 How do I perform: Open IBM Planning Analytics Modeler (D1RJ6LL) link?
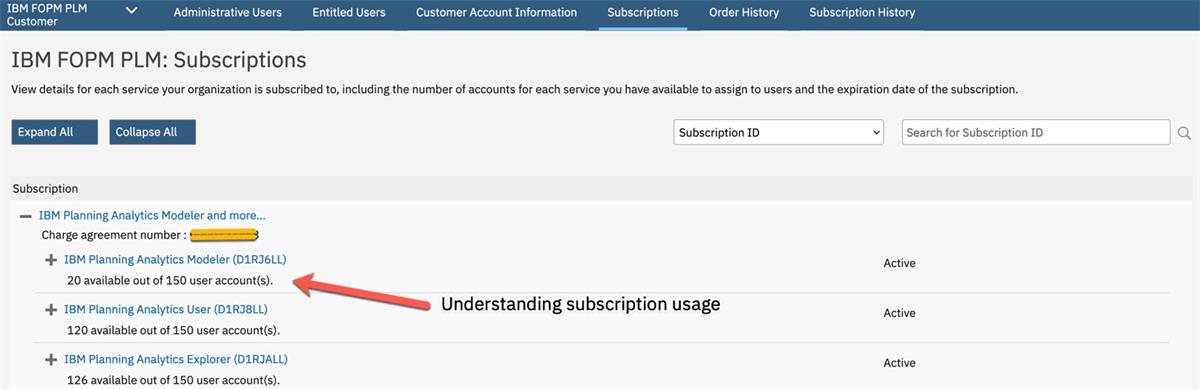(176, 260)
